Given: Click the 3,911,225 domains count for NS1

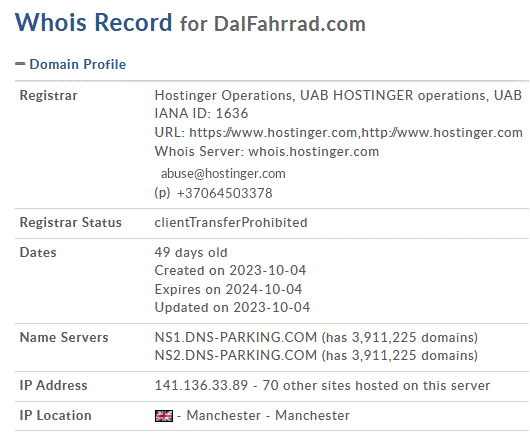Looking at the screenshot, I should tap(415, 337).
